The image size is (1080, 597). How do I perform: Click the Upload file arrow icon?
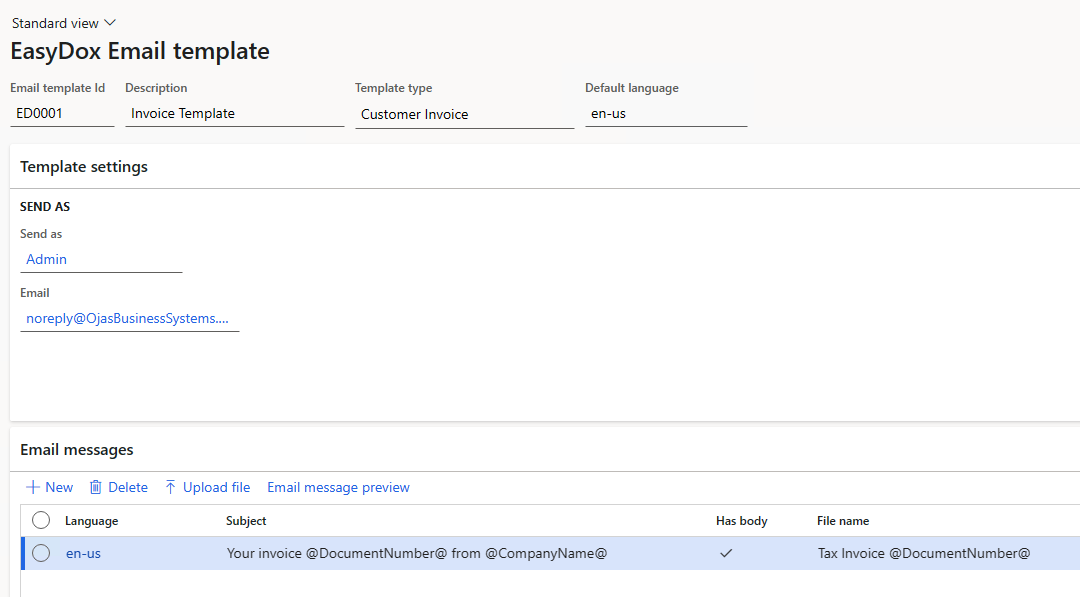click(170, 487)
